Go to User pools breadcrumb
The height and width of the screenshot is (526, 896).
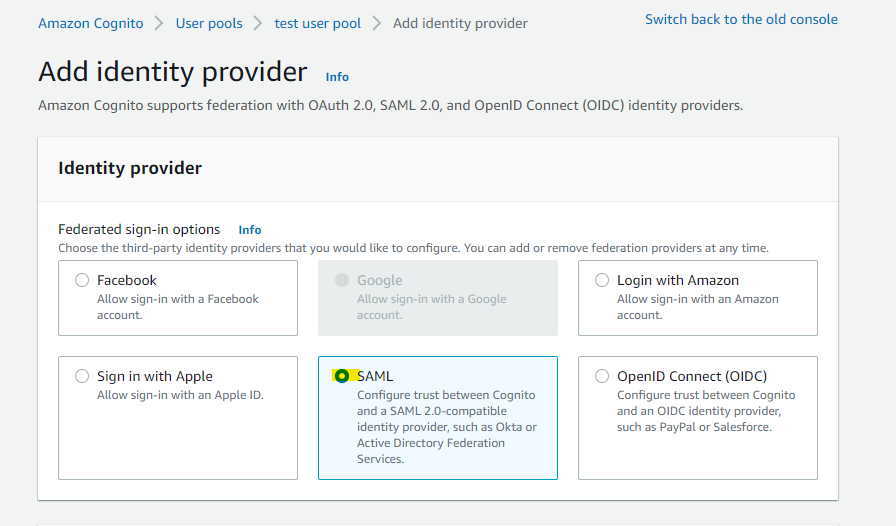209,23
